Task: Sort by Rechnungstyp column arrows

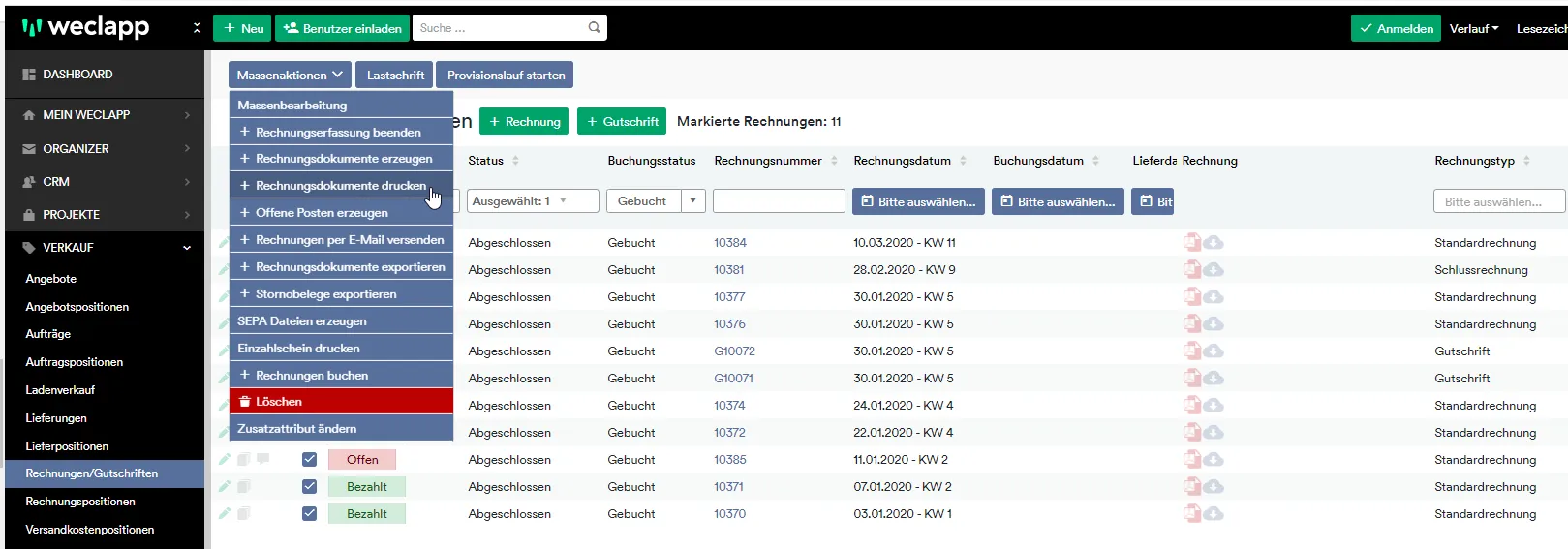Action: pyautogui.click(x=1526, y=161)
